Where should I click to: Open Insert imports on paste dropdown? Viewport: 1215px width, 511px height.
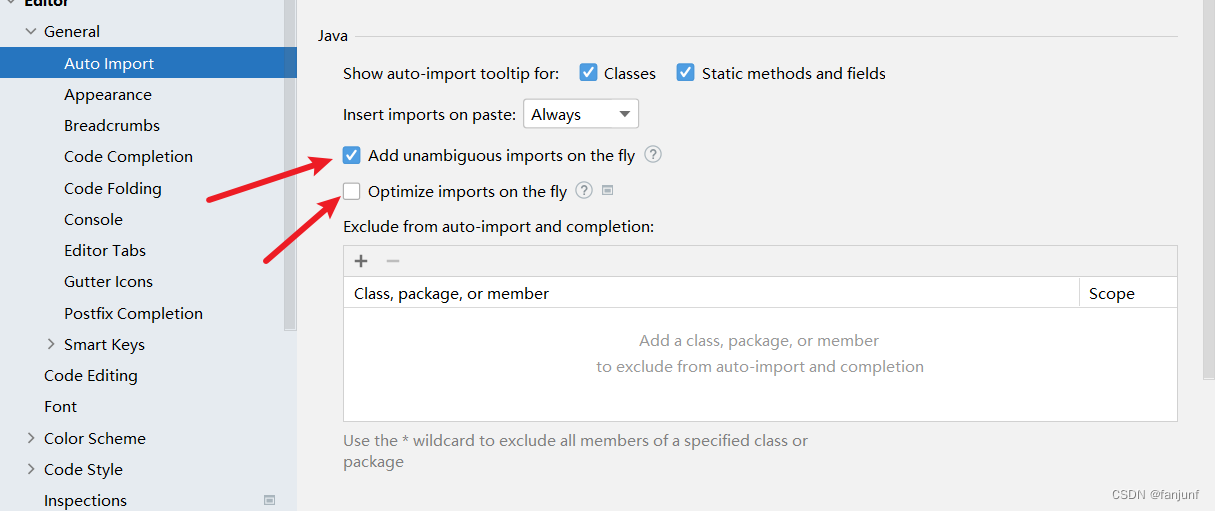(x=581, y=114)
